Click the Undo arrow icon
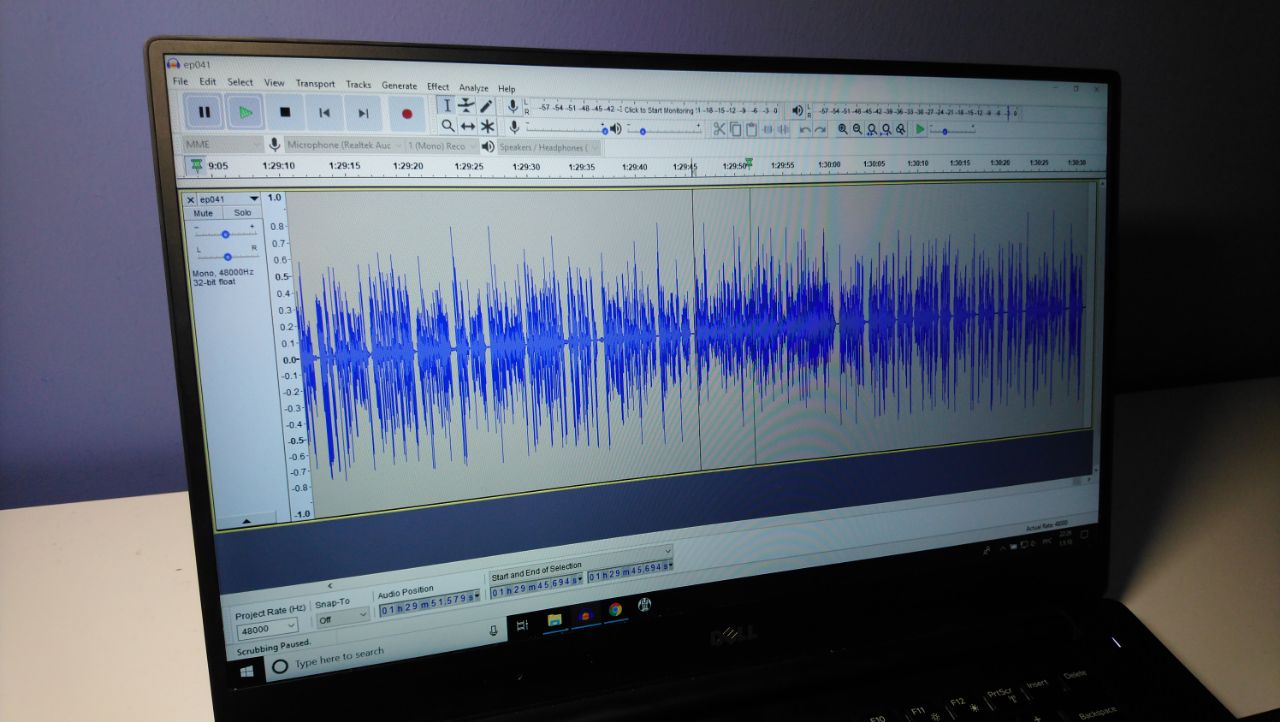 tap(805, 130)
